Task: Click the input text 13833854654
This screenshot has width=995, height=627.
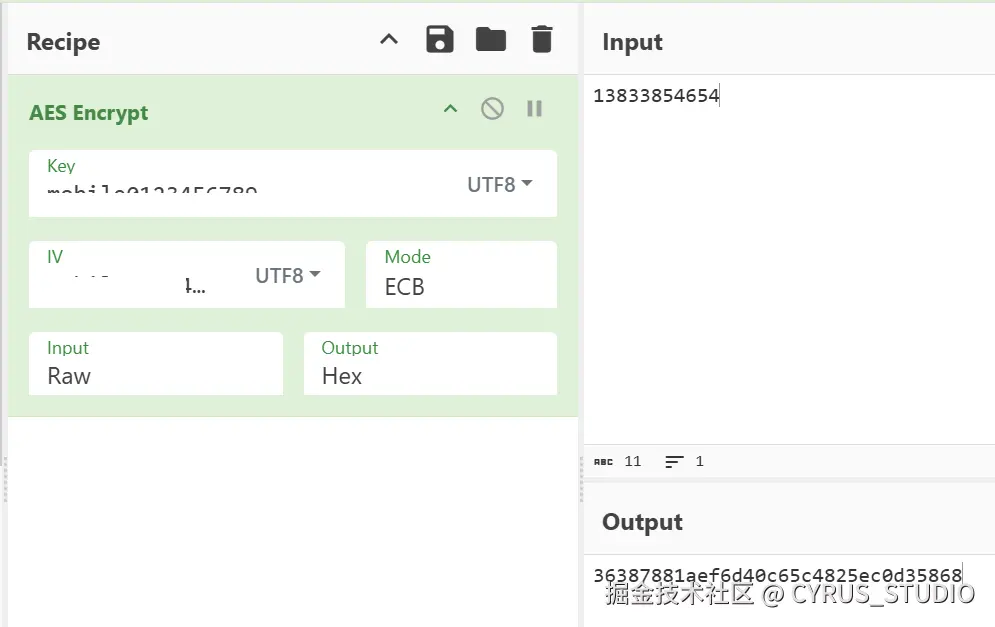Action: point(656,96)
